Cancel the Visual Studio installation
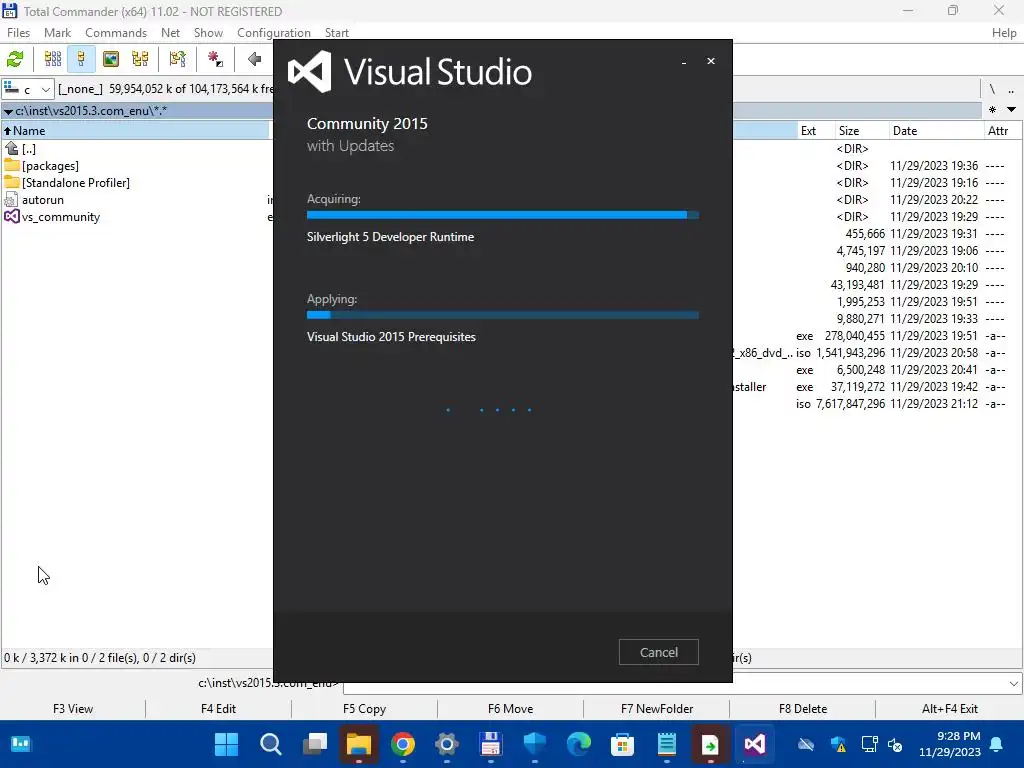The width and height of the screenshot is (1024, 768). 658,652
